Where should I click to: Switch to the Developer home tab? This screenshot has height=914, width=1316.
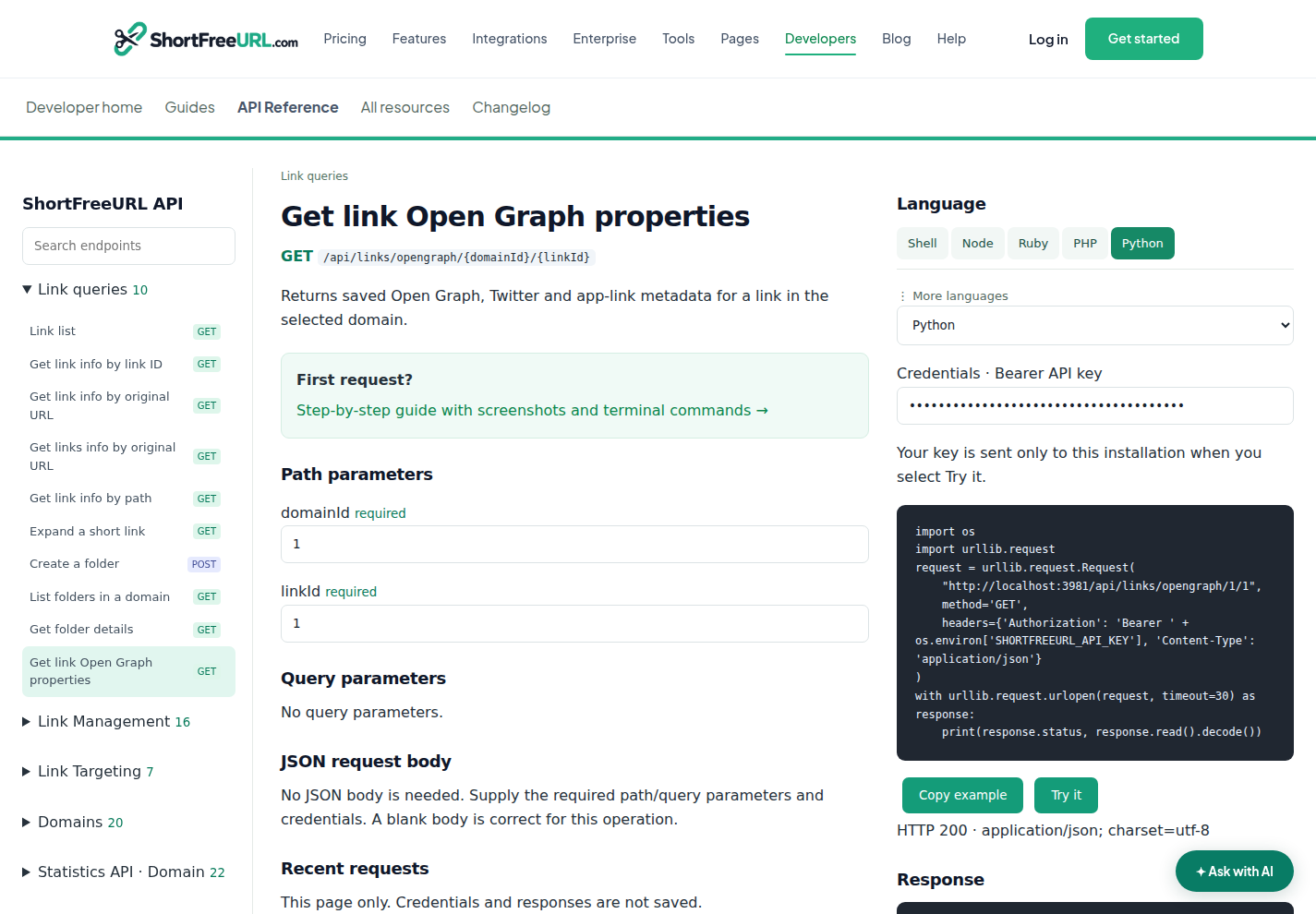pyautogui.click(x=84, y=107)
